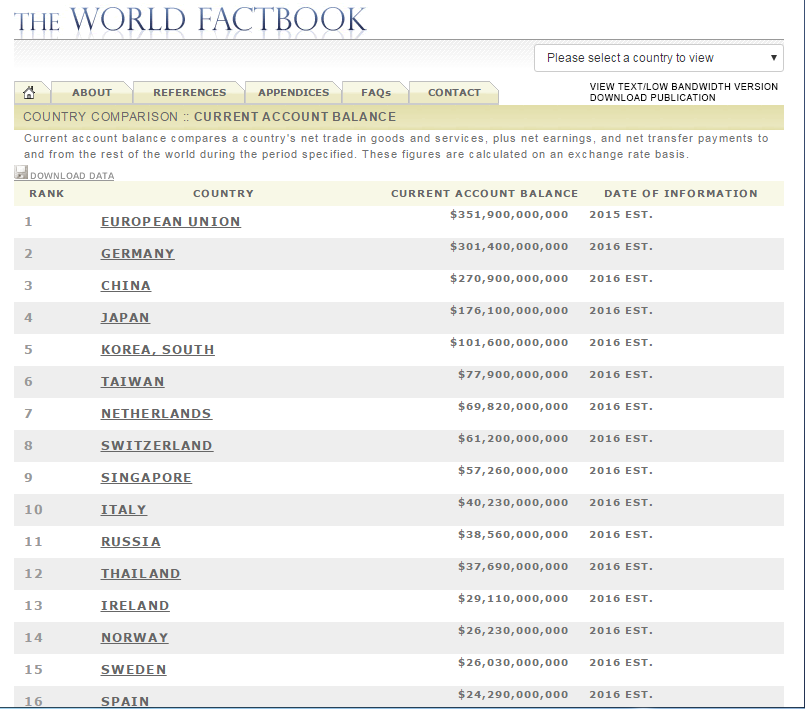Open the About tab
The image size is (805, 709).
(91, 93)
